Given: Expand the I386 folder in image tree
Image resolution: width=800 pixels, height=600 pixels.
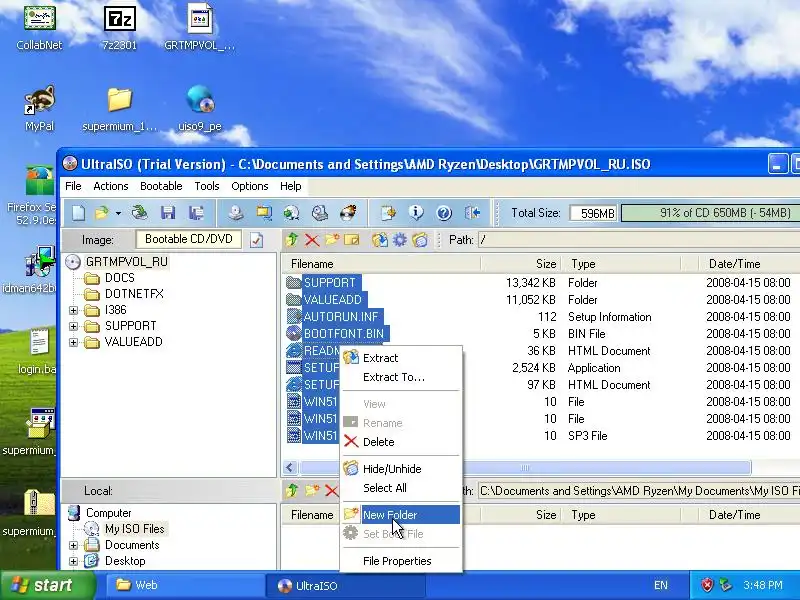Looking at the screenshot, I should pos(73,310).
